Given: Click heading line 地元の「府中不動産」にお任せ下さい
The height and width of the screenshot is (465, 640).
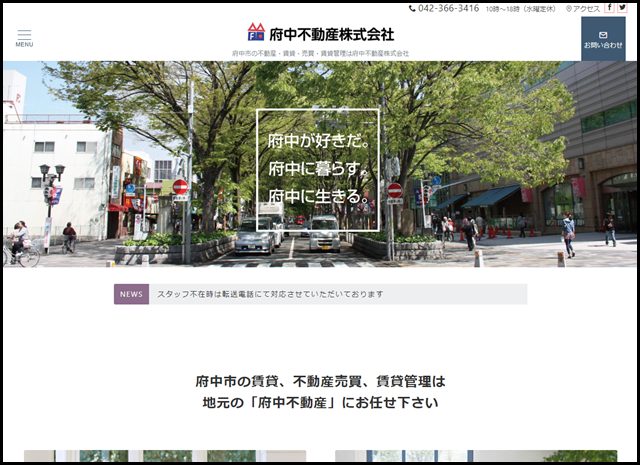Looking at the screenshot, I should click(x=320, y=403).
